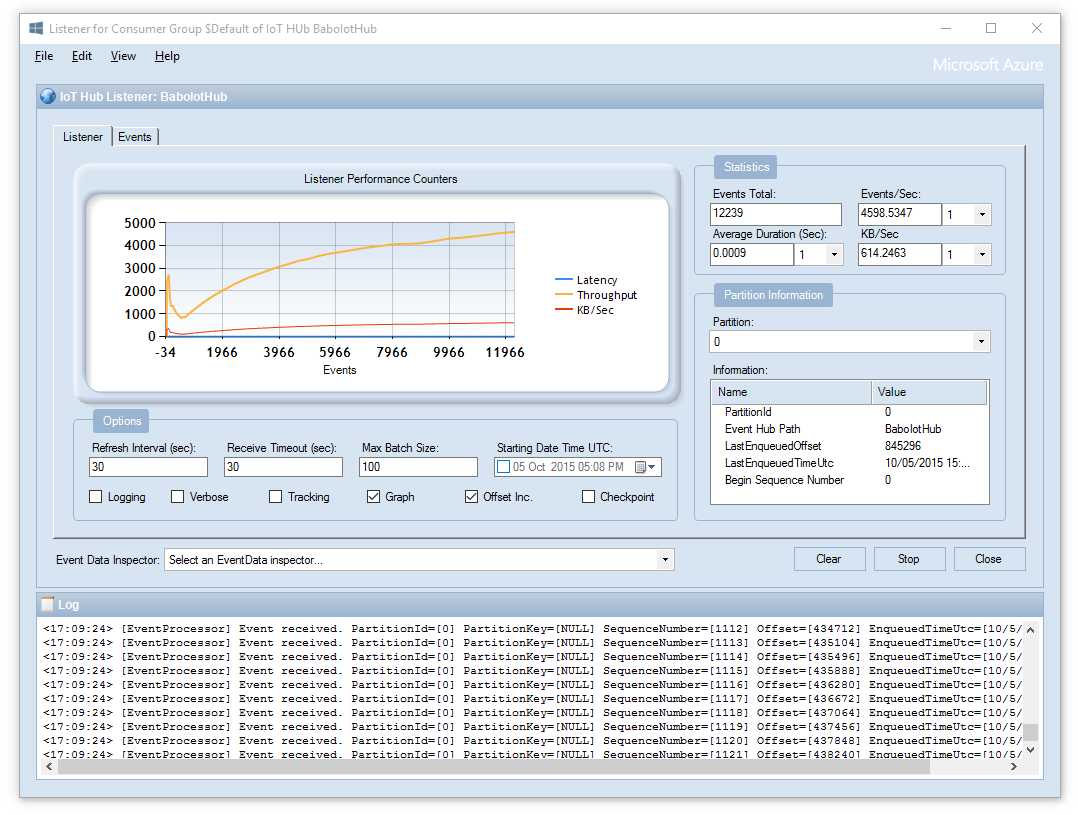Viewport: 1078px width, 815px height.
Task: Expand the Average Duration scale dropdown
Action: 834,254
